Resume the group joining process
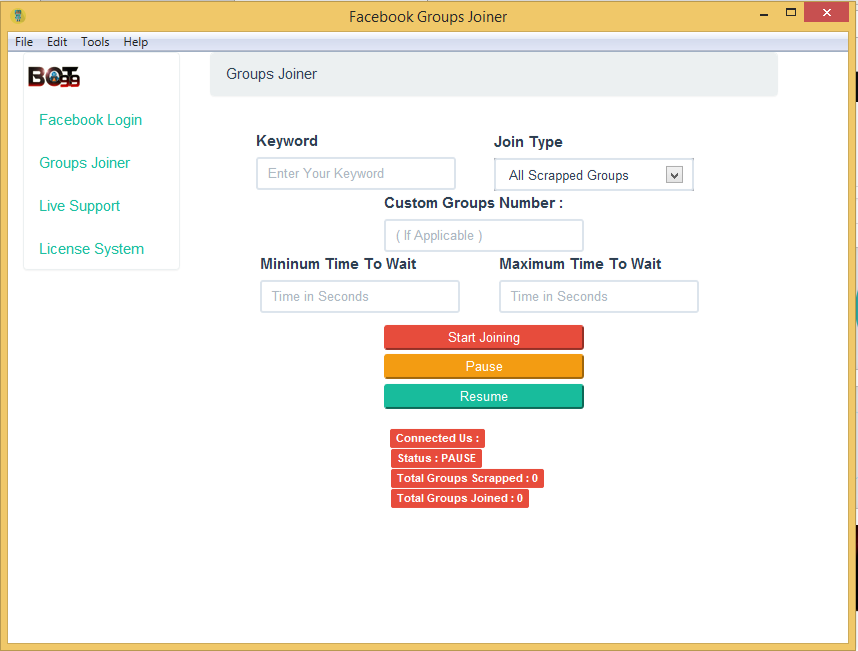This screenshot has width=858, height=651. (x=483, y=396)
